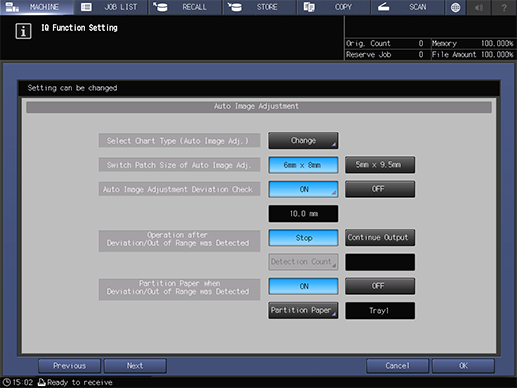The image size is (517, 388).
Task: Go to the Previous settings page
Action: coord(69,366)
